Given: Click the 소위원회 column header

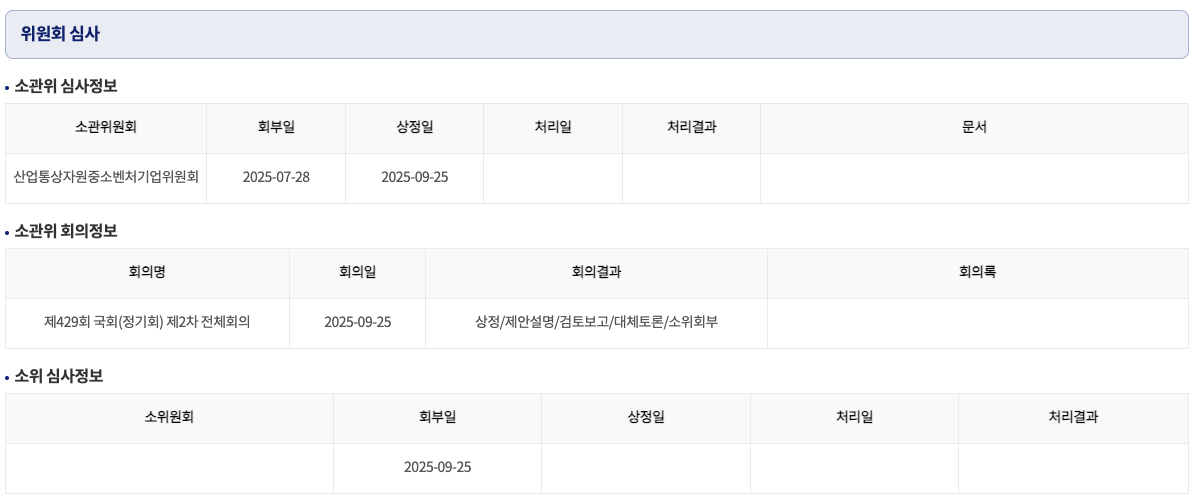Looking at the screenshot, I should [169, 418].
